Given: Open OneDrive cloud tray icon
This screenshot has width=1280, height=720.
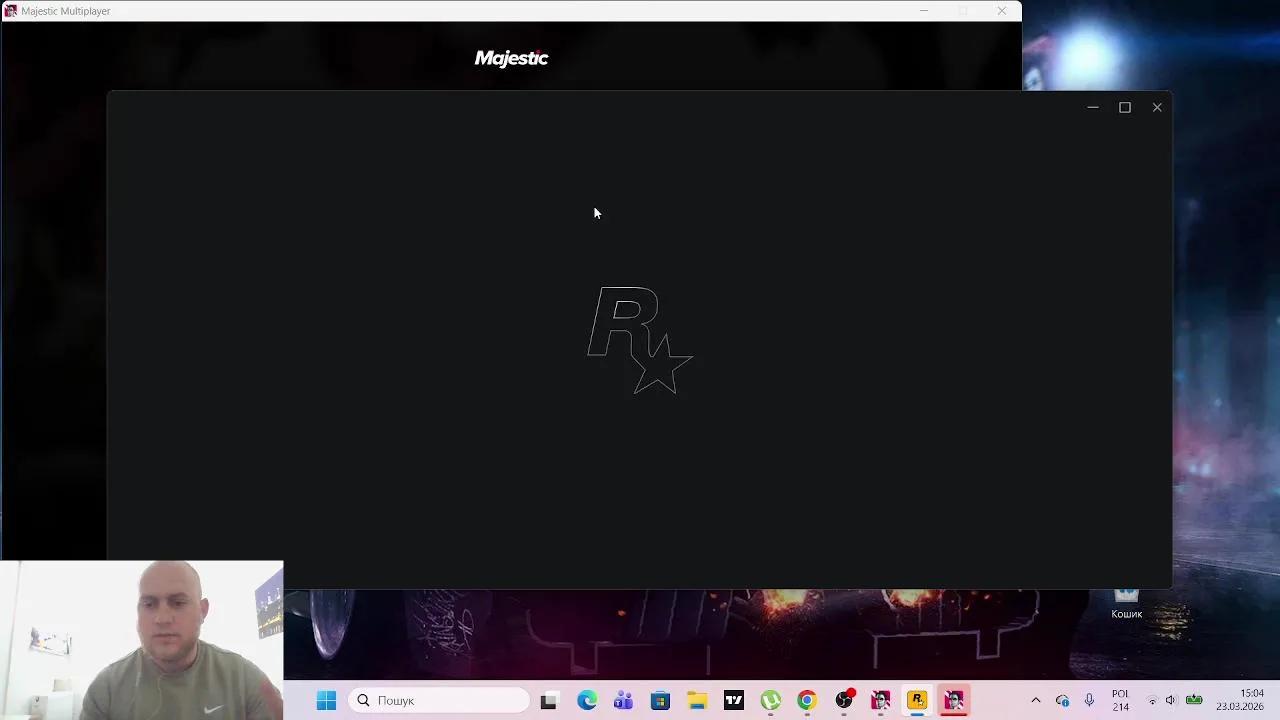Looking at the screenshot, I should [1062, 700].
